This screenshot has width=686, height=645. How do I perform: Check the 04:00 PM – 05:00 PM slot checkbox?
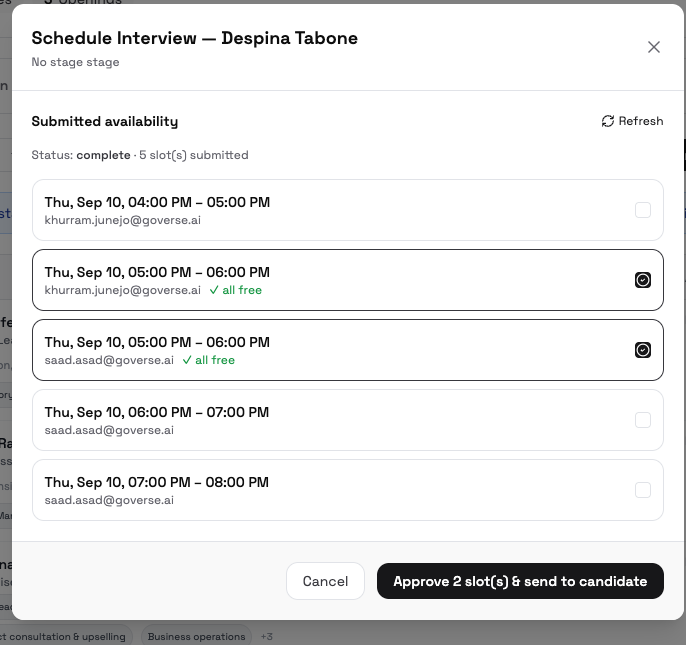tap(643, 210)
